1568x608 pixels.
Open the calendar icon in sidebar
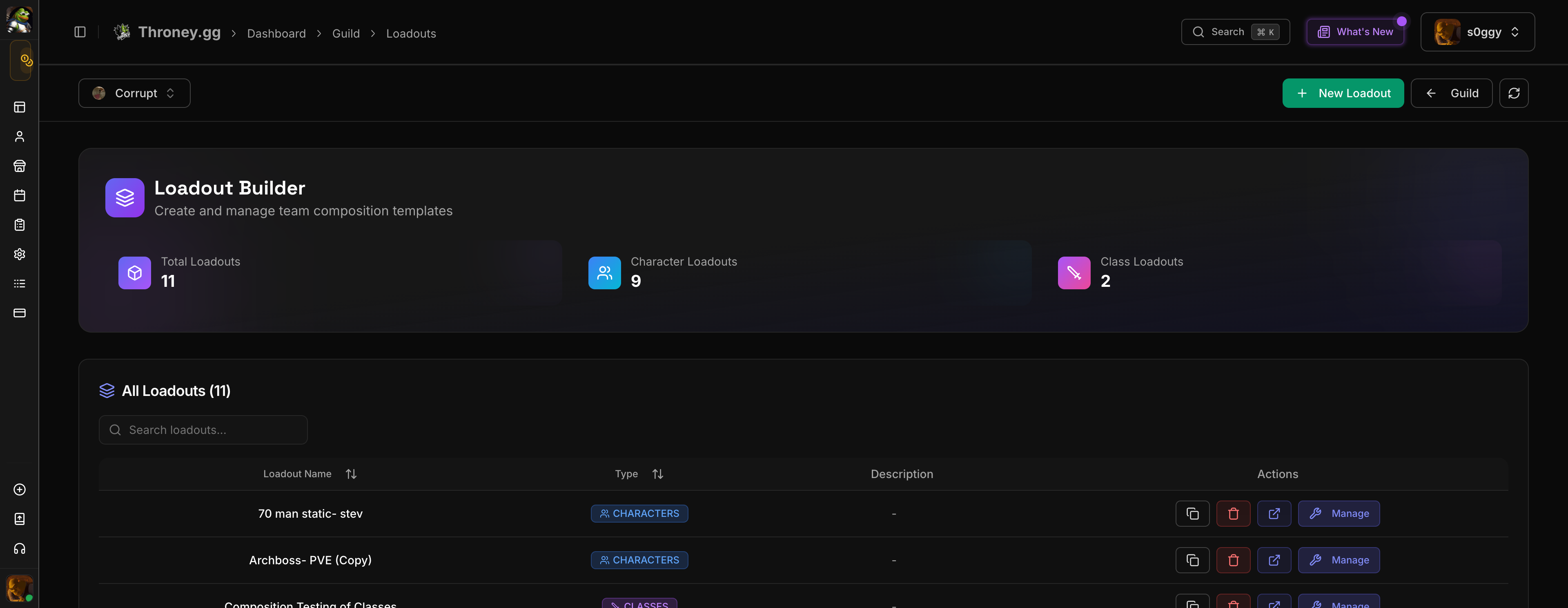(x=20, y=196)
